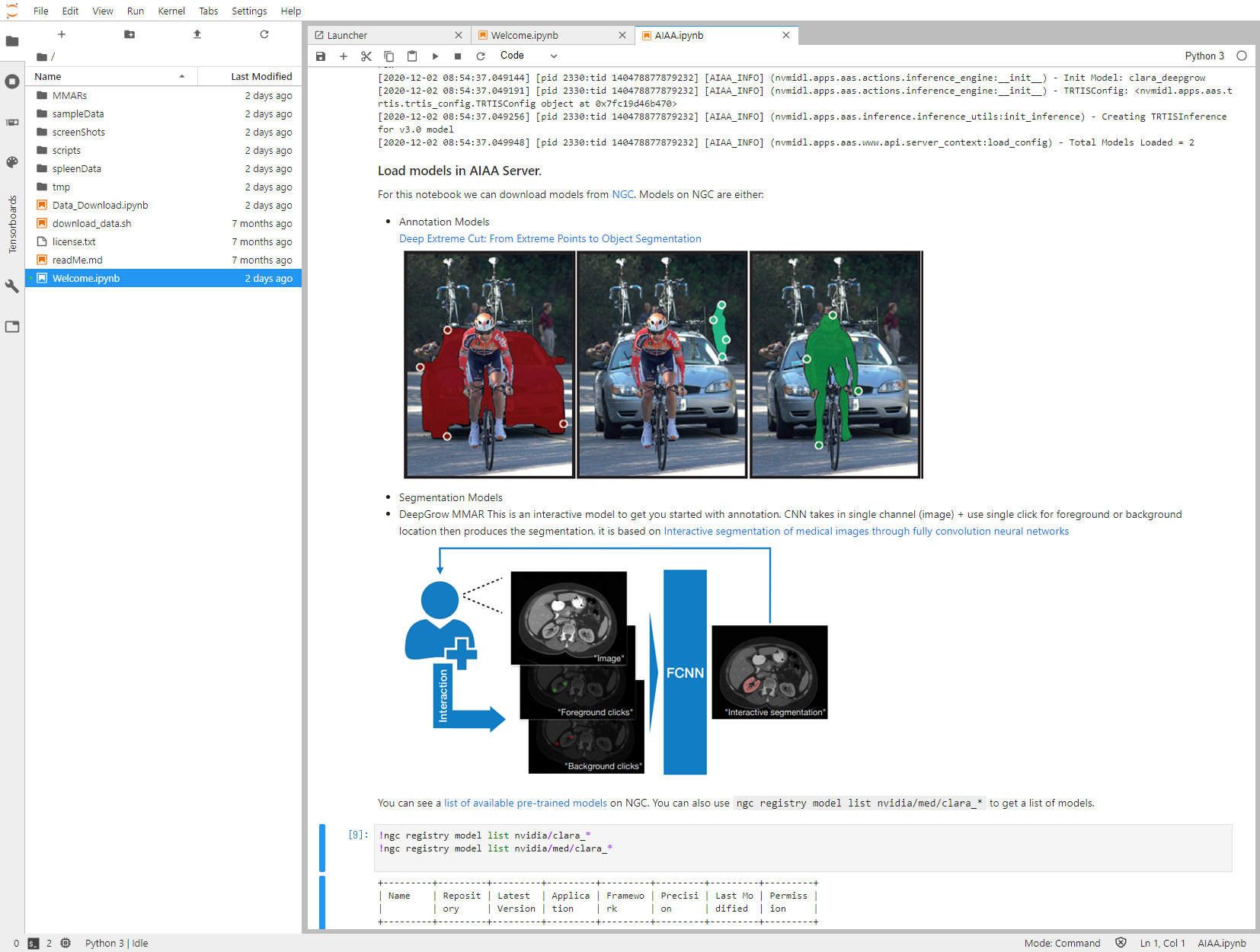Open the View menu
Viewport: 1260px width, 952px height.
(x=103, y=11)
